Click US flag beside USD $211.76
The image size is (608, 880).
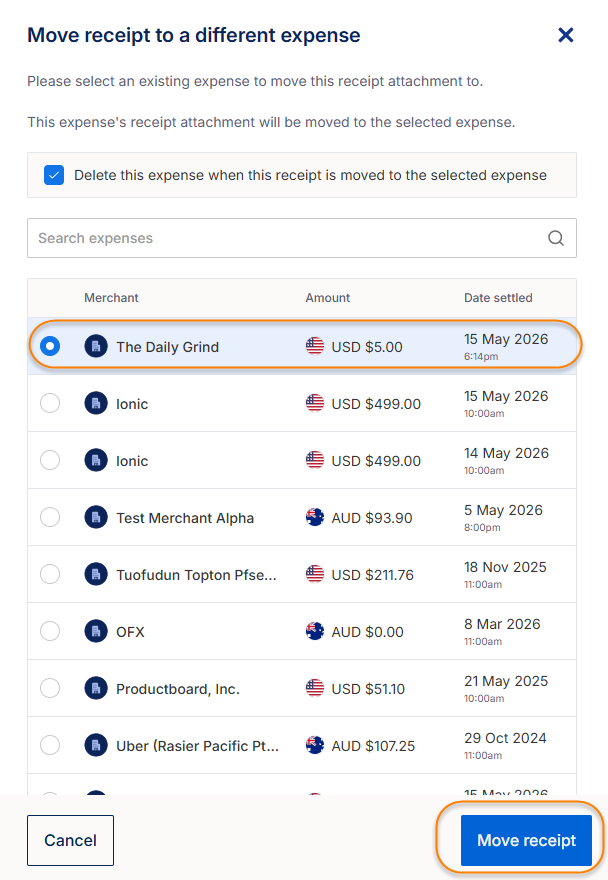tap(315, 574)
